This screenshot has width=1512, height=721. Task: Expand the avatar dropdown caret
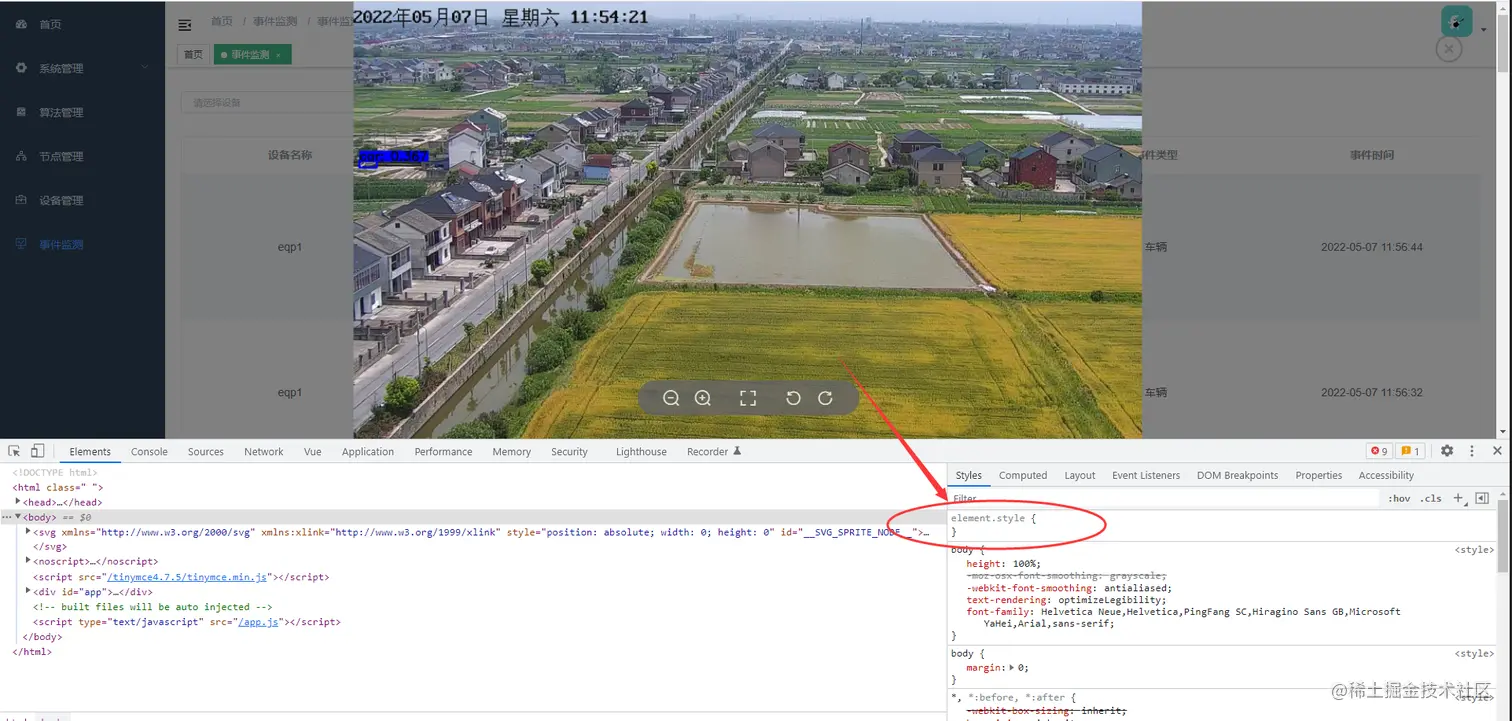[1484, 30]
